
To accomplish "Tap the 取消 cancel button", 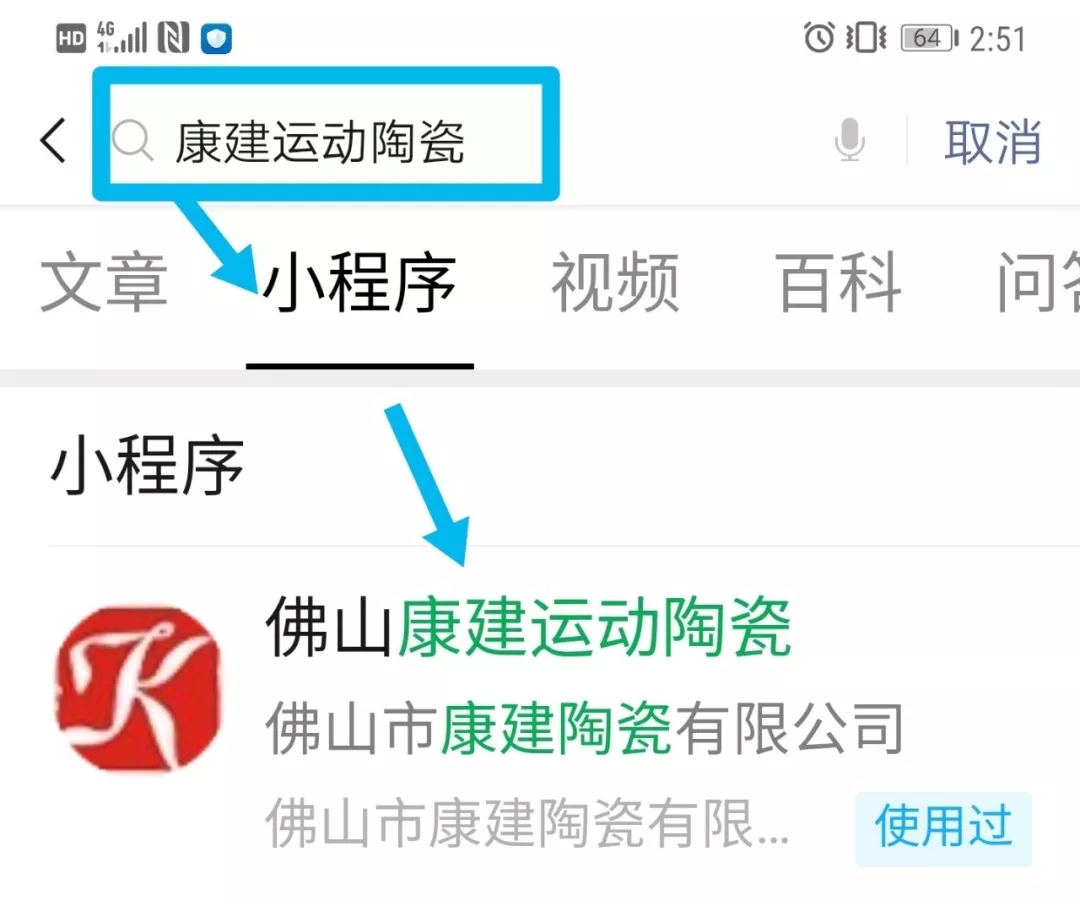I will point(992,142).
